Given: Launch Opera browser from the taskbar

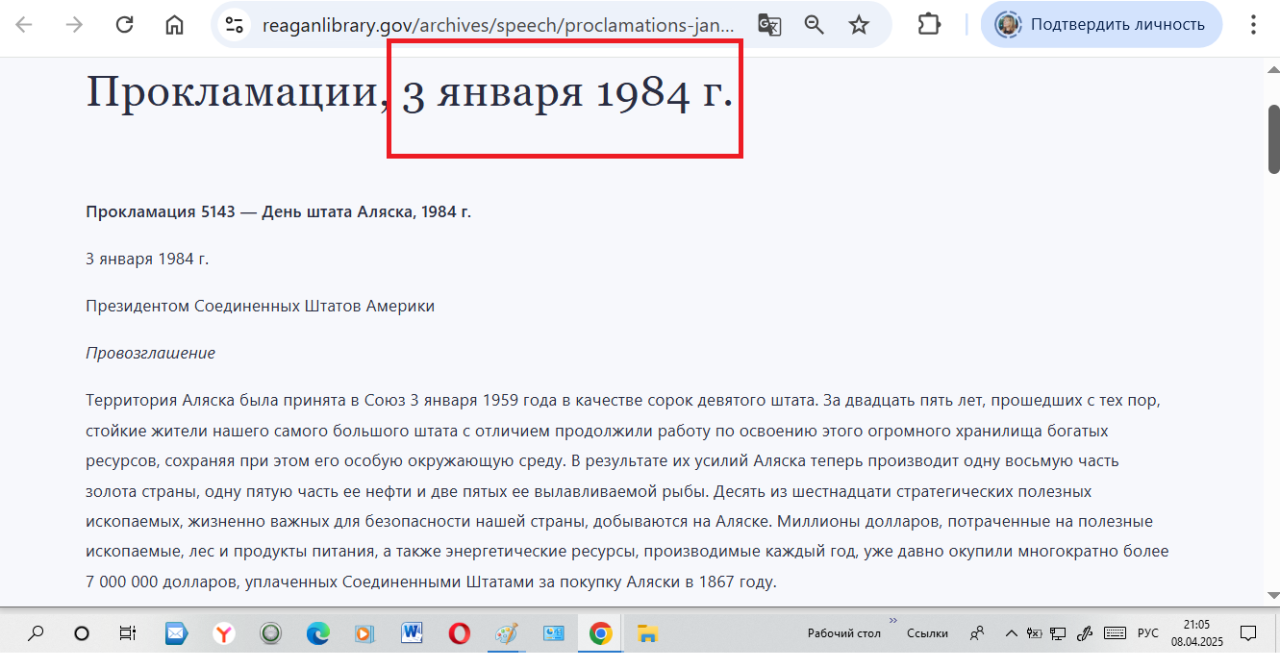Looking at the screenshot, I should click(x=459, y=633).
